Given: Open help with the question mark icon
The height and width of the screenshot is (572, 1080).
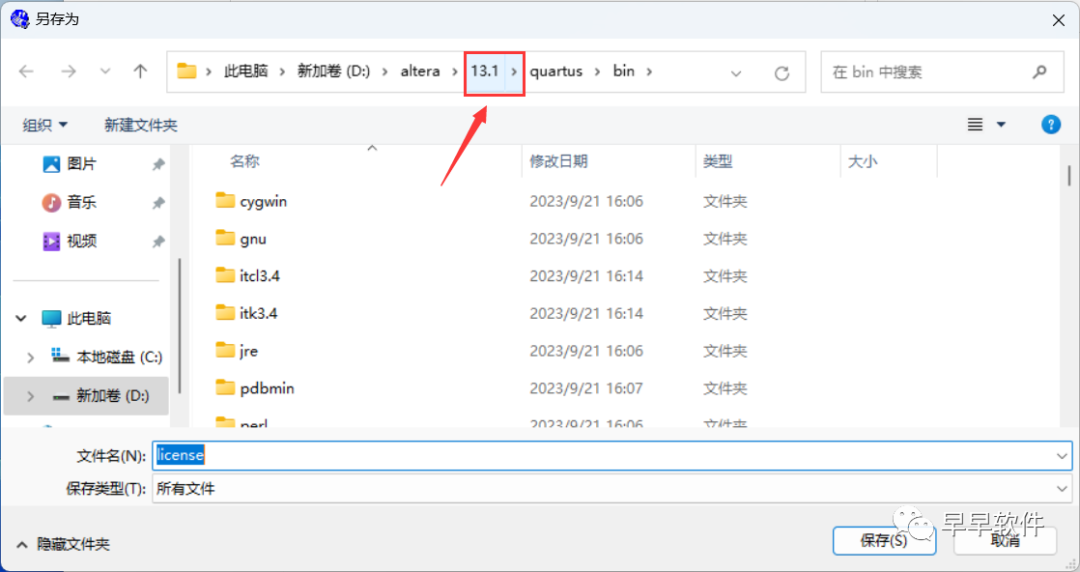Looking at the screenshot, I should coord(1051,125).
